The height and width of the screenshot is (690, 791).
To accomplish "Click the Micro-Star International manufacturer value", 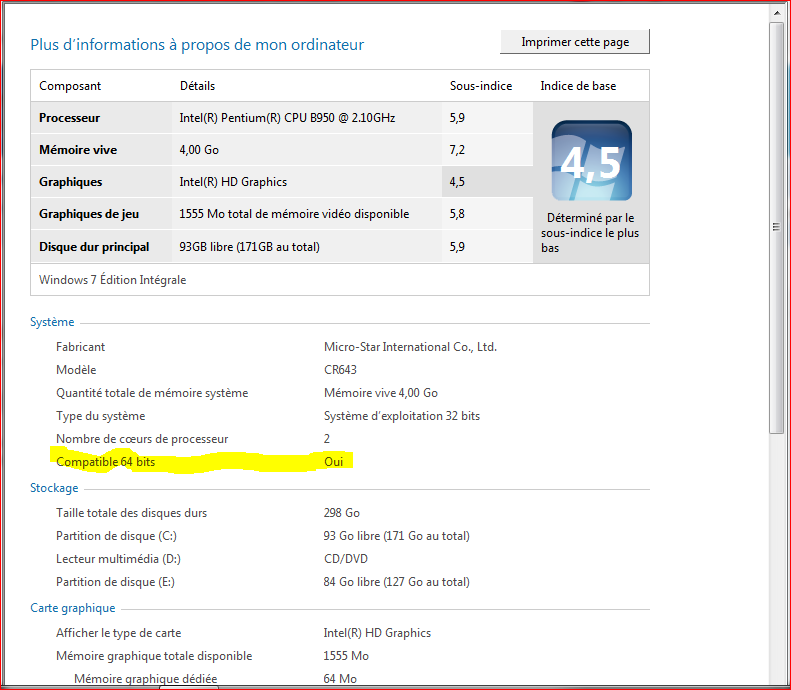I will [x=410, y=347].
